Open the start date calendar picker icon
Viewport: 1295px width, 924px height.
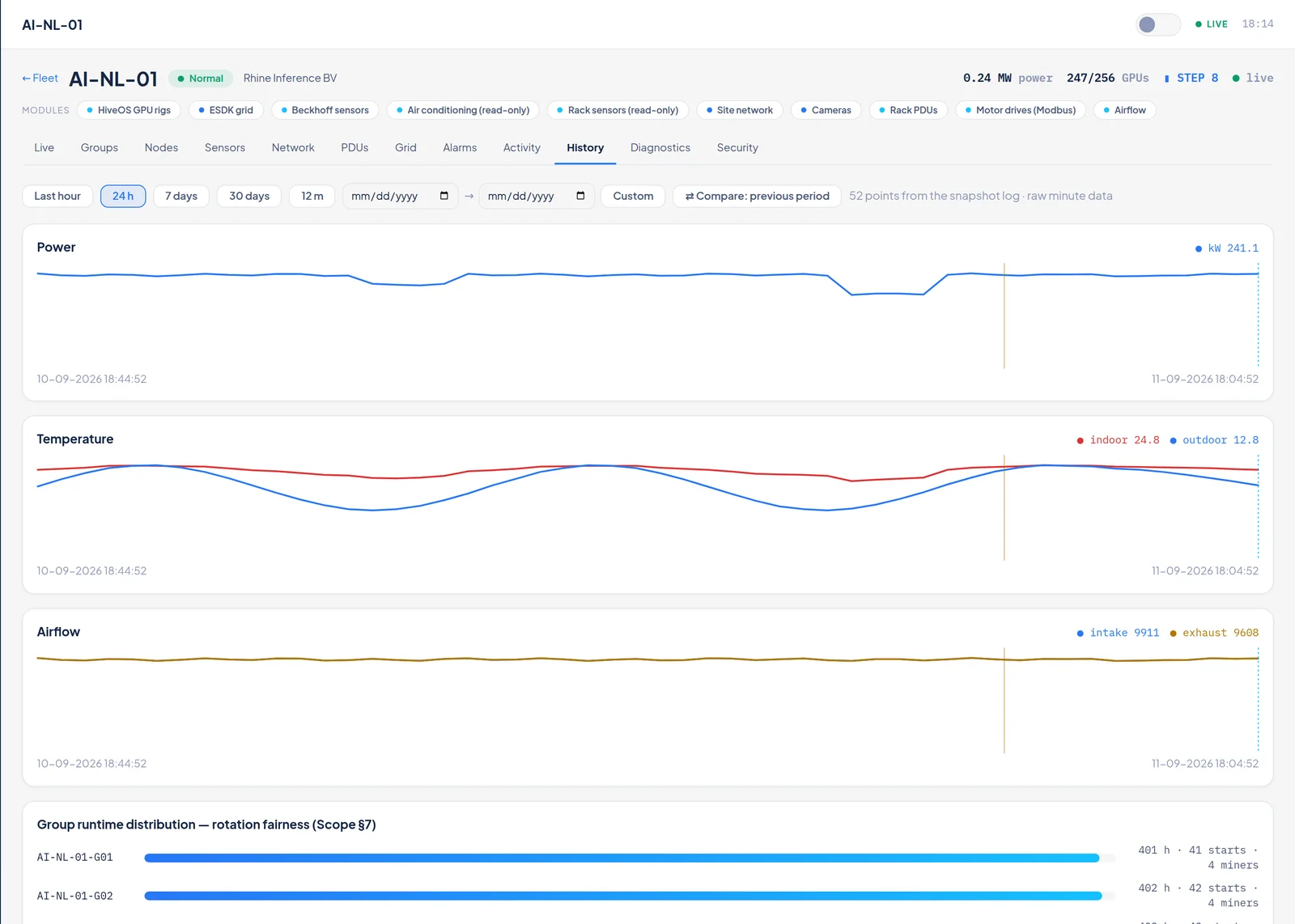pyautogui.click(x=444, y=196)
